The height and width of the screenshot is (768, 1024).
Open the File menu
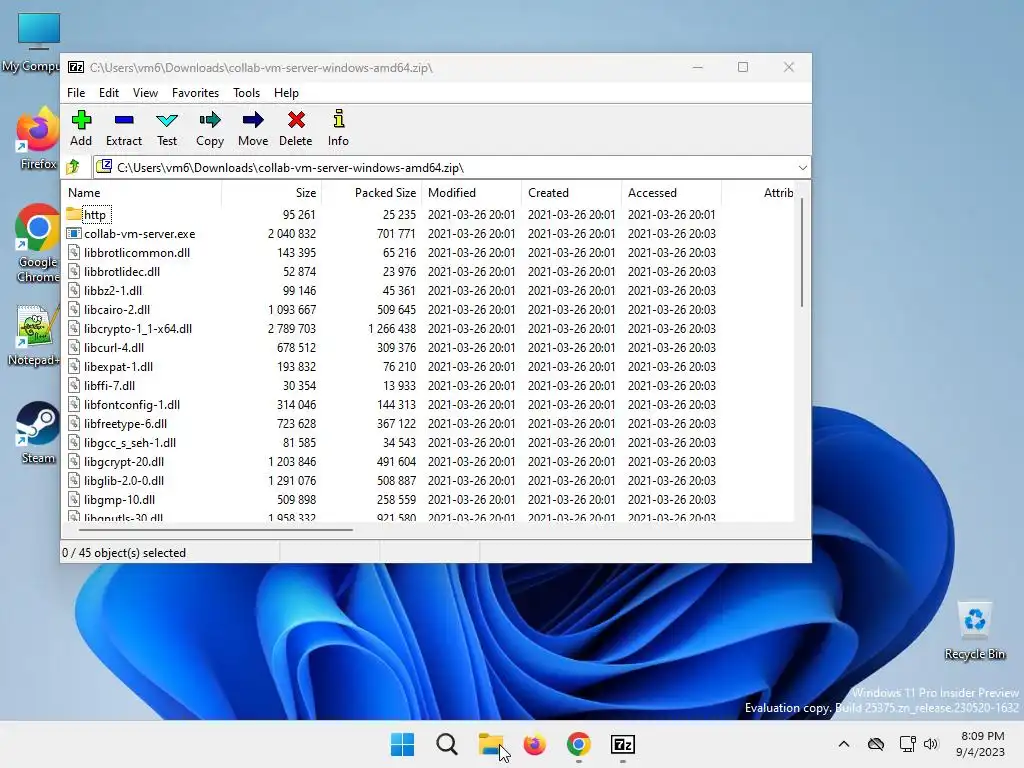coord(76,93)
